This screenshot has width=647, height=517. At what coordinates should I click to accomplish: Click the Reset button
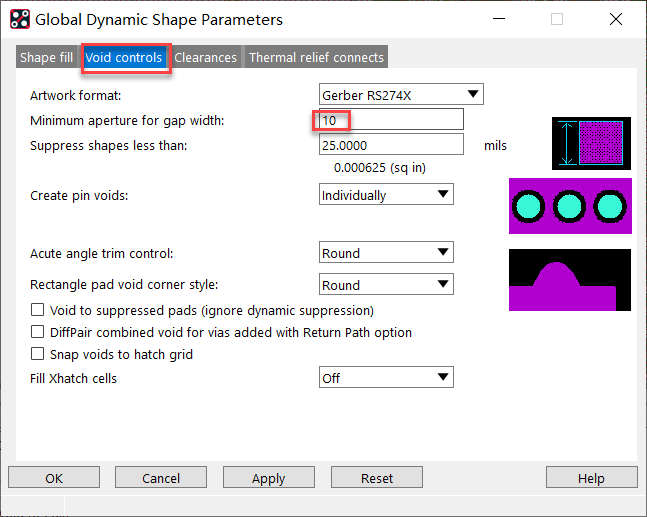pos(377,478)
